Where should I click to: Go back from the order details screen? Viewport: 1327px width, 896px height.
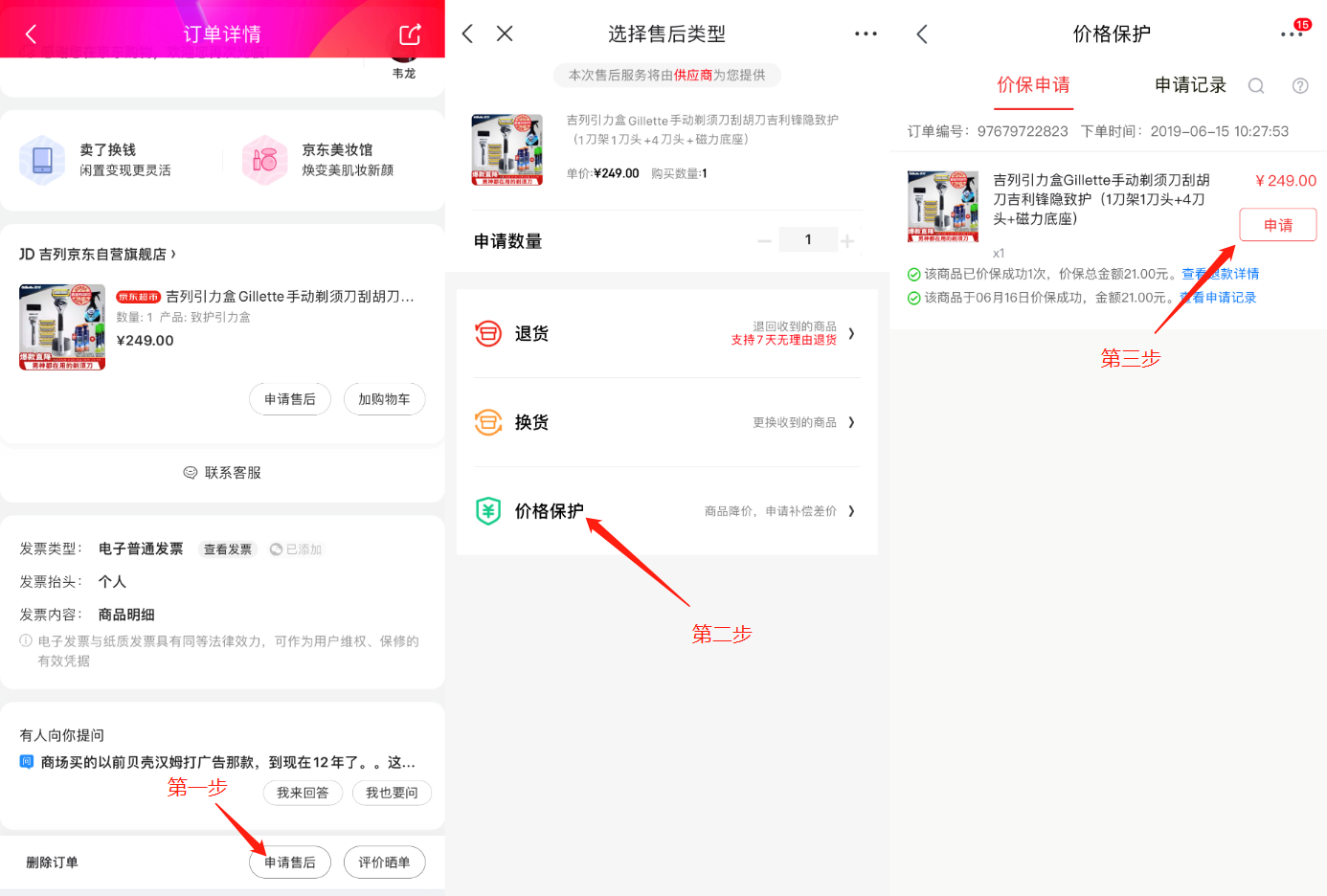click(x=31, y=34)
